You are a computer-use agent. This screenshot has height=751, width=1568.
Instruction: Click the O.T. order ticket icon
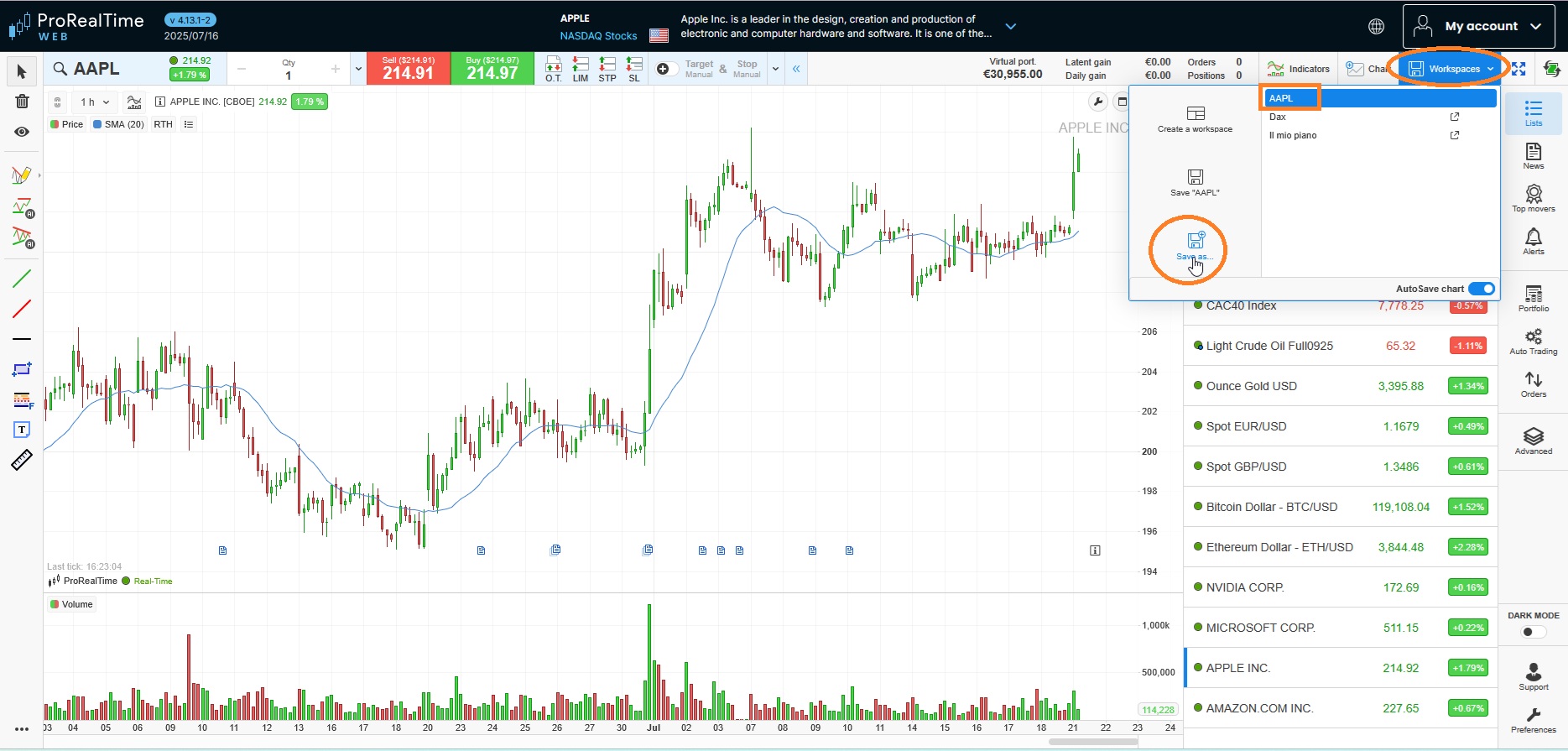[554, 69]
